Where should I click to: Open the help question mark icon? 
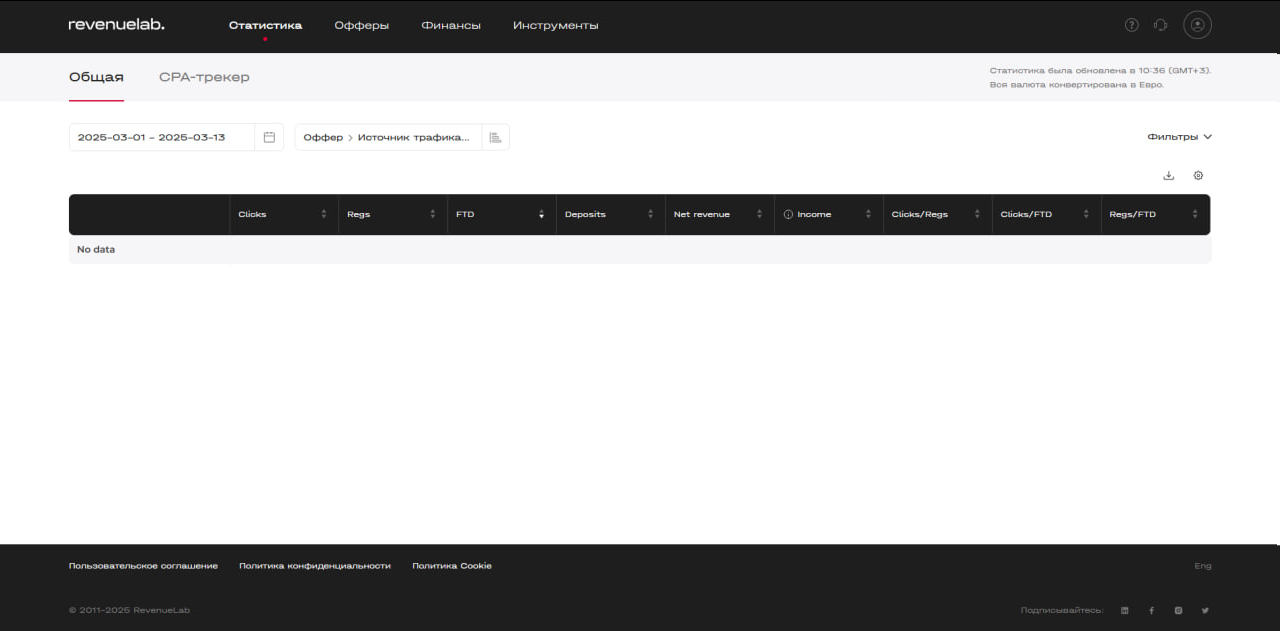coord(1131,25)
